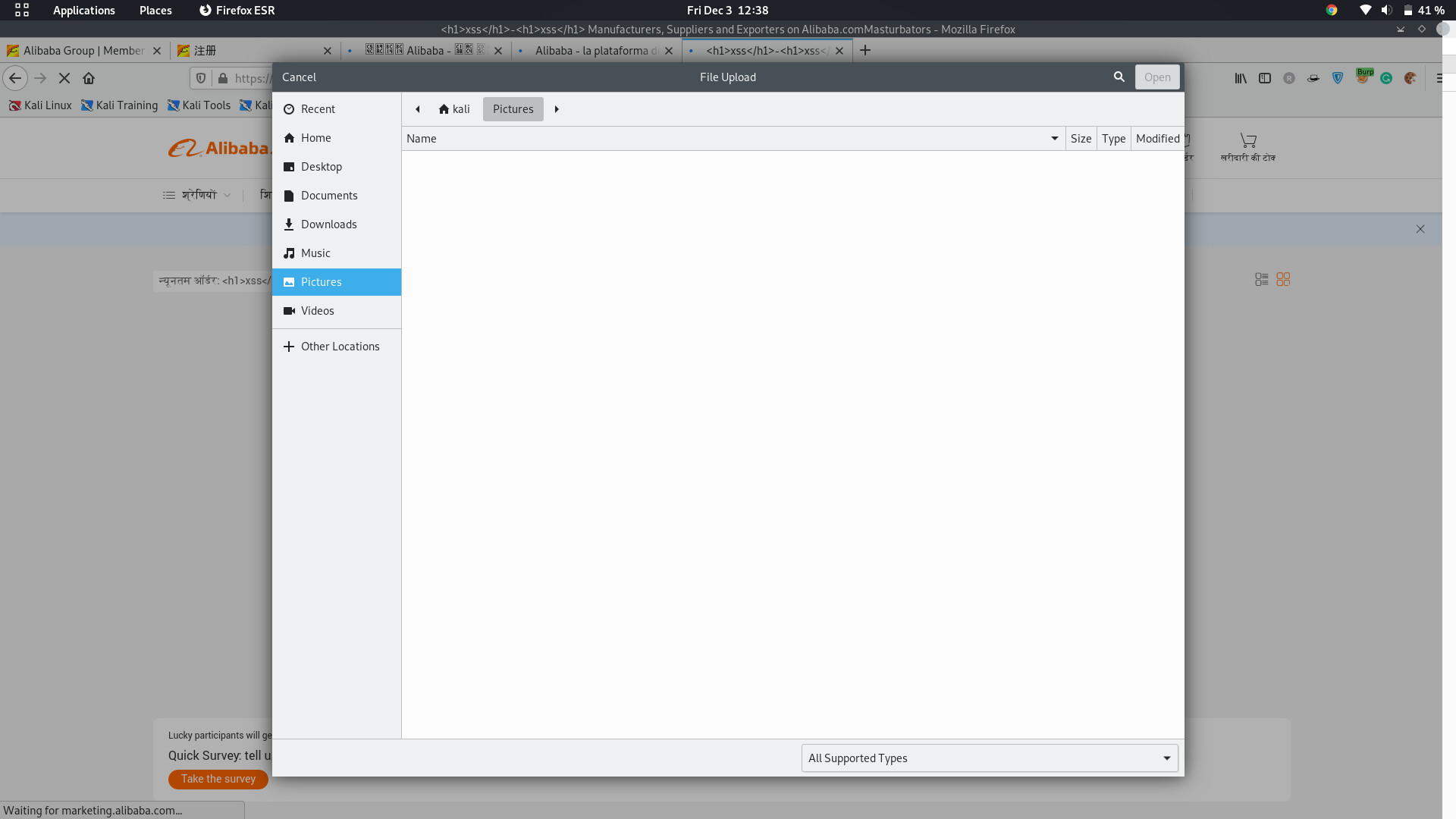The width and height of the screenshot is (1456, 819).
Task: Click Other Locations plus entry
Action: pos(339,347)
